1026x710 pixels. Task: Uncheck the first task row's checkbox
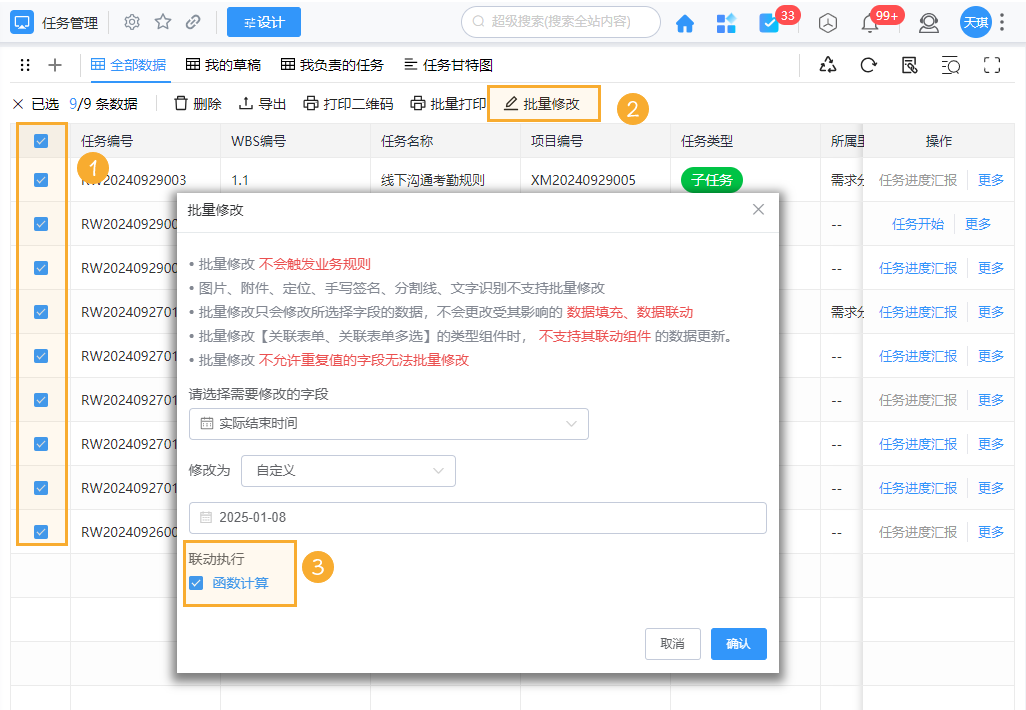pos(40,181)
